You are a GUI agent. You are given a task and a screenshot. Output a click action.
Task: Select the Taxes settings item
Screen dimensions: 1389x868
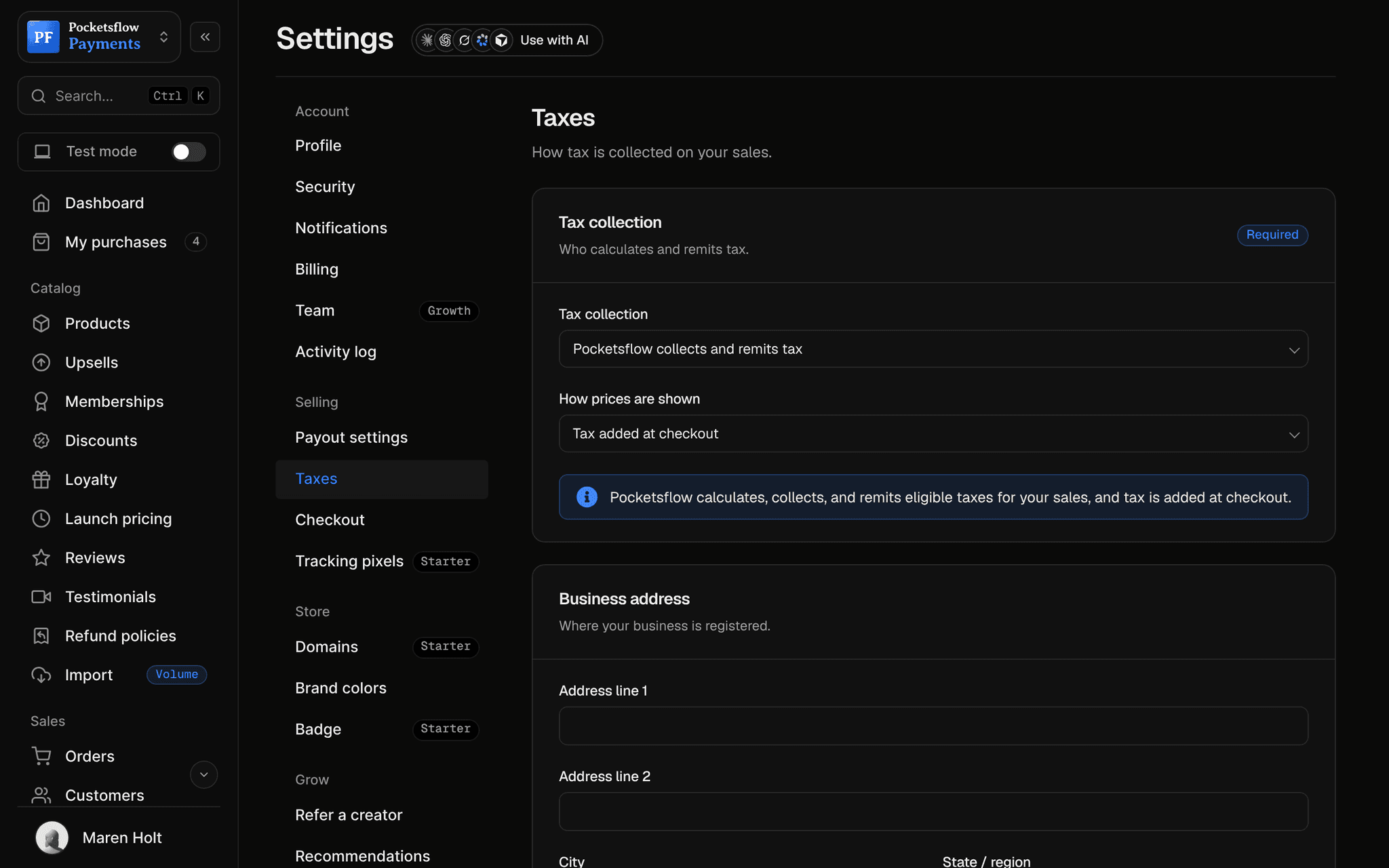382,479
